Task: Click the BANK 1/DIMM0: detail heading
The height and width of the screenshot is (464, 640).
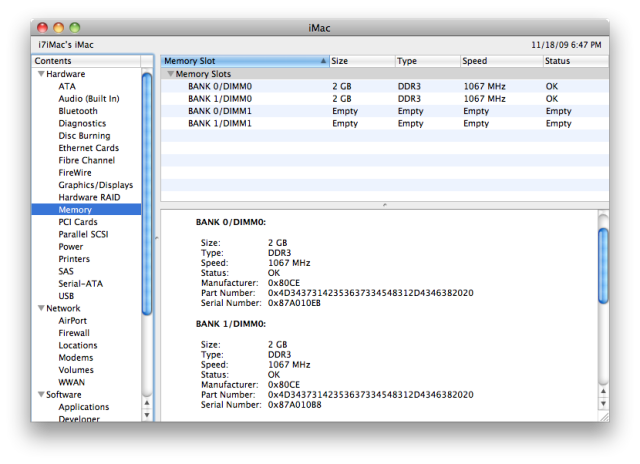Action: (x=231, y=324)
